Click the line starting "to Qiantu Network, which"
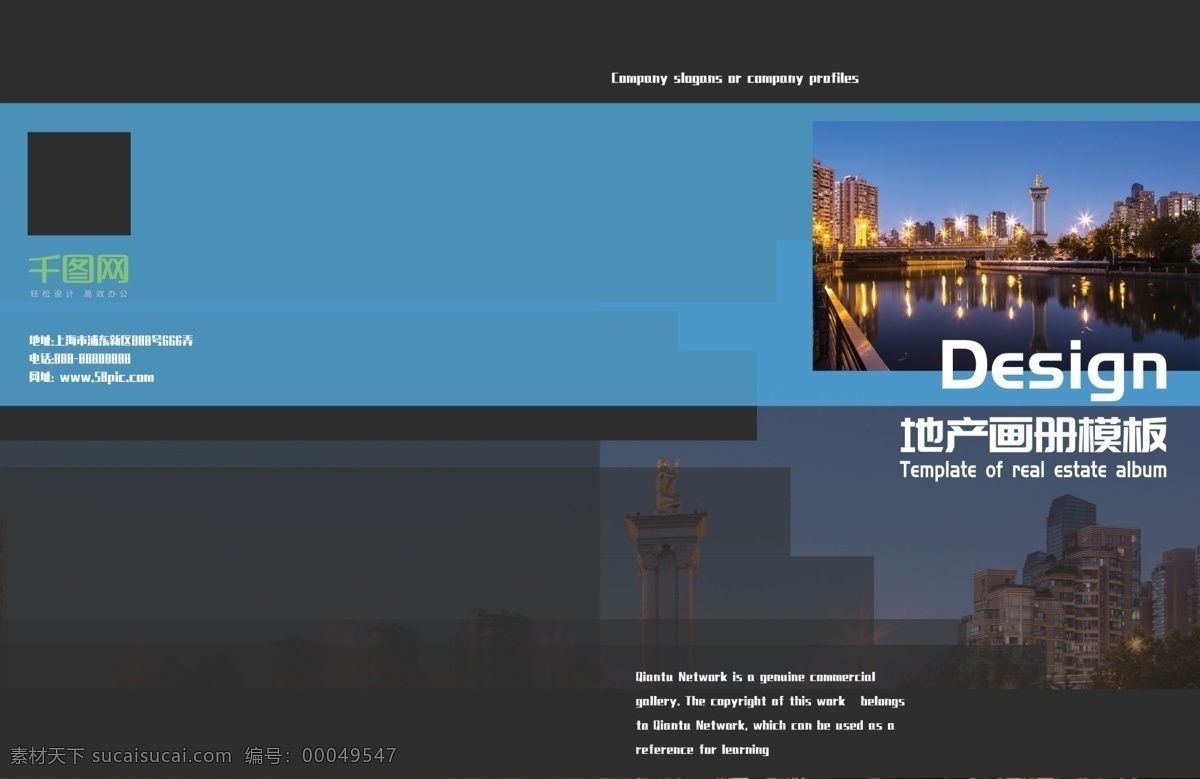The image size is (1200, 779). [x=765, y=725]
